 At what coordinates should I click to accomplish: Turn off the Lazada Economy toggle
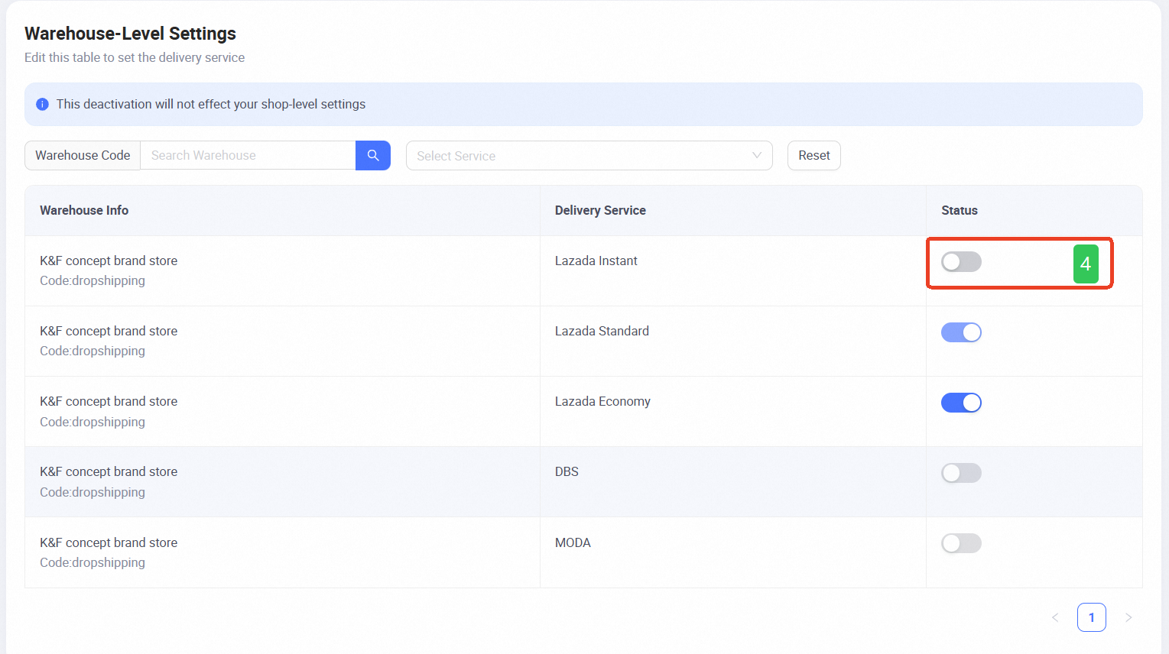(961, 402)
